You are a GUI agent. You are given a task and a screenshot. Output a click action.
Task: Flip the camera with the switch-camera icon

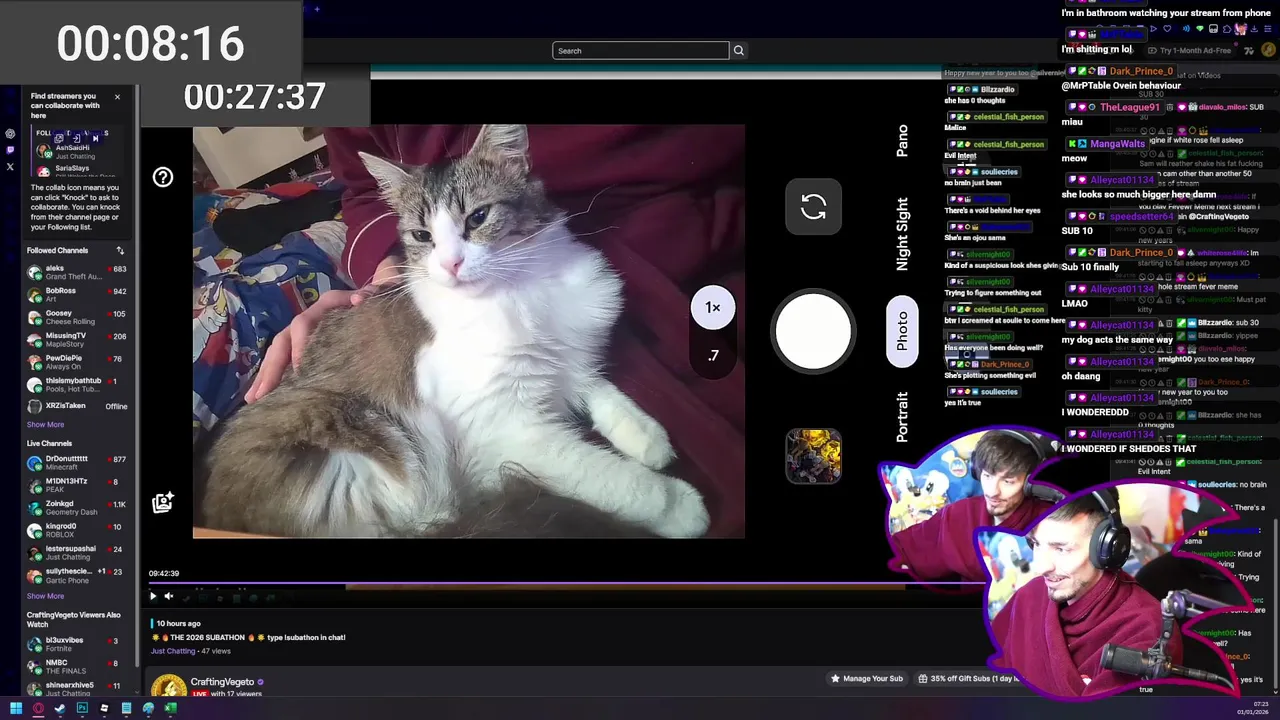click(813, 207)
